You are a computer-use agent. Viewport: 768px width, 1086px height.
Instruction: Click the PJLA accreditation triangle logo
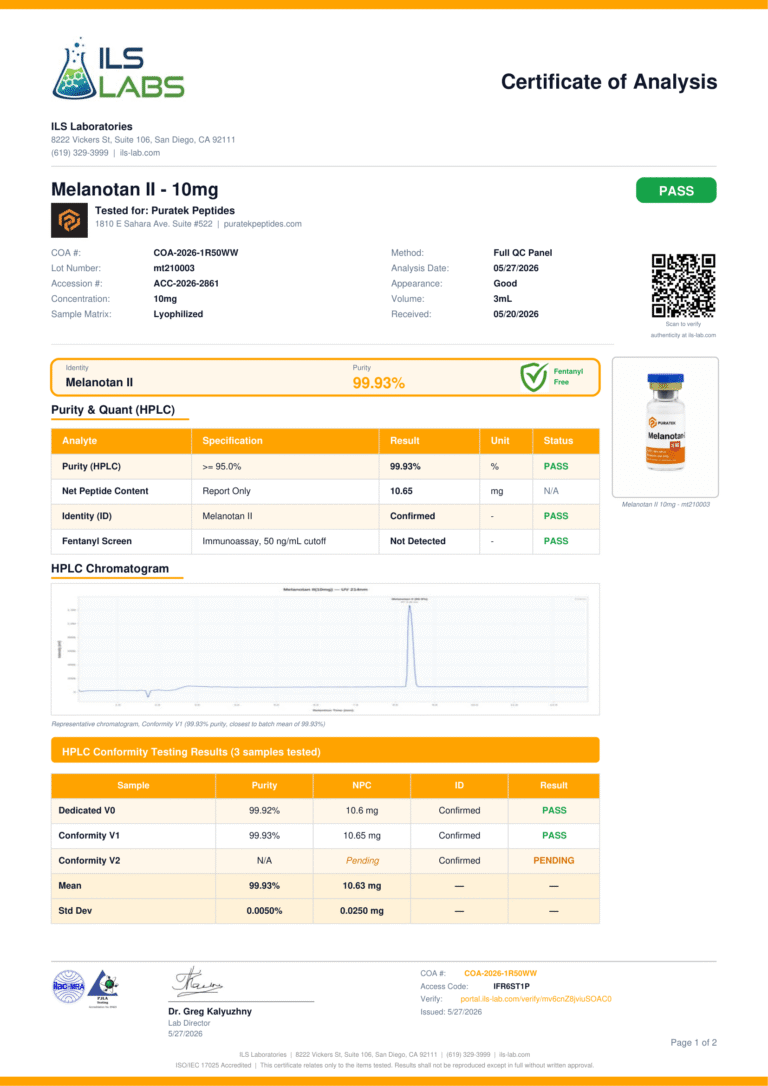pos(103,988)
